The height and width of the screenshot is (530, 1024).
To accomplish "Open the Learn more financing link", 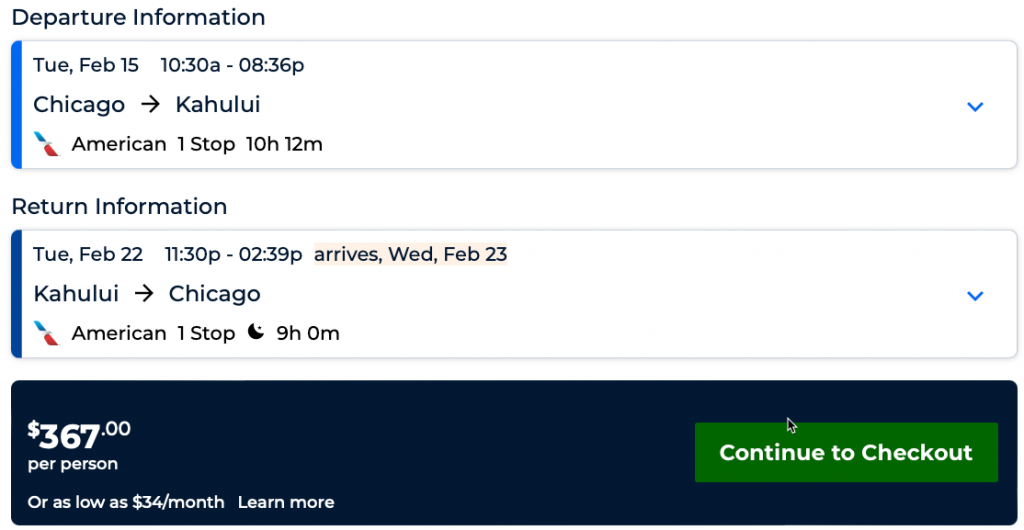I will [286, 502].
